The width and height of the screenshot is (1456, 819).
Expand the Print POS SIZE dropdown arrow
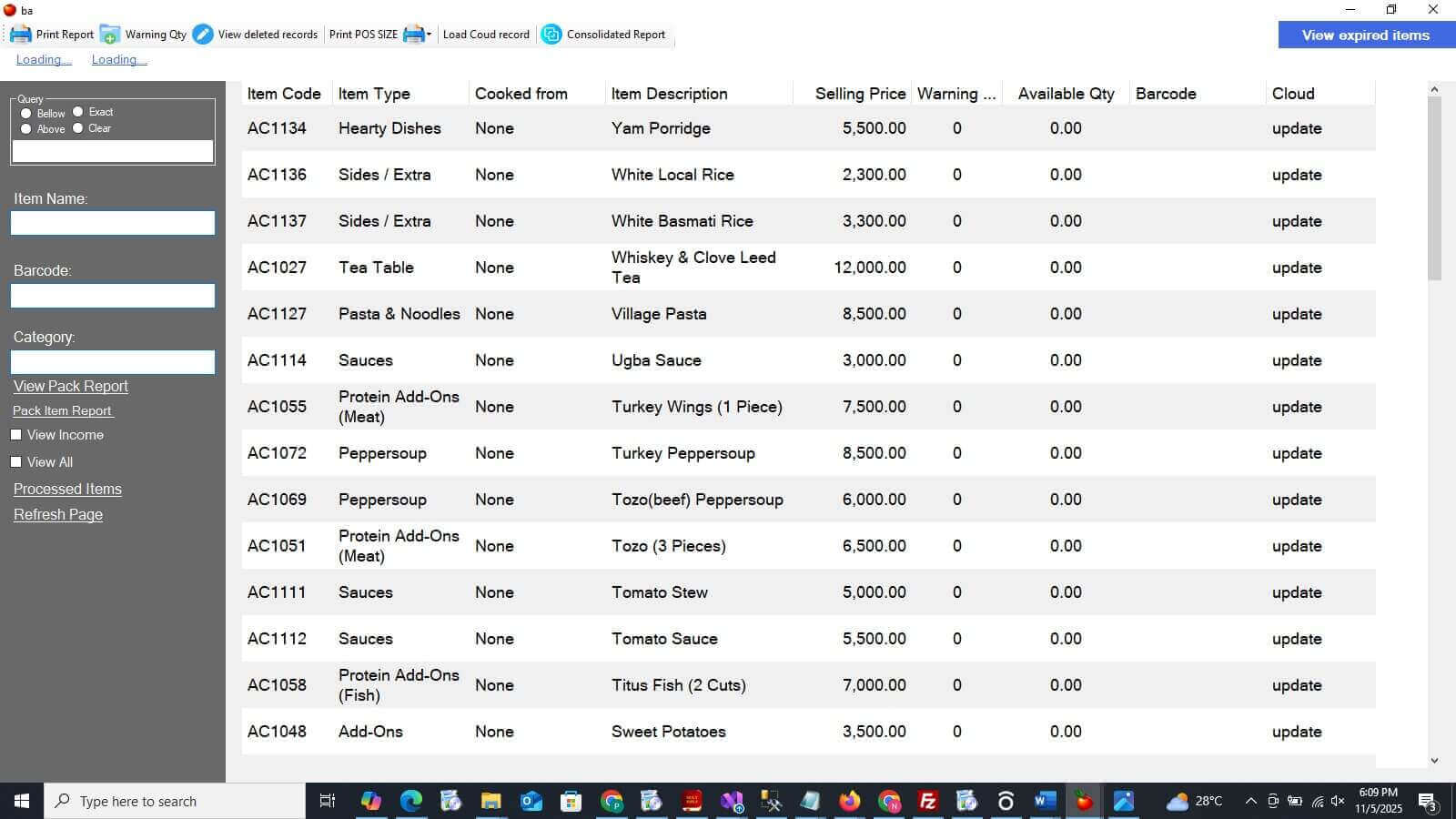click(430, 35)
